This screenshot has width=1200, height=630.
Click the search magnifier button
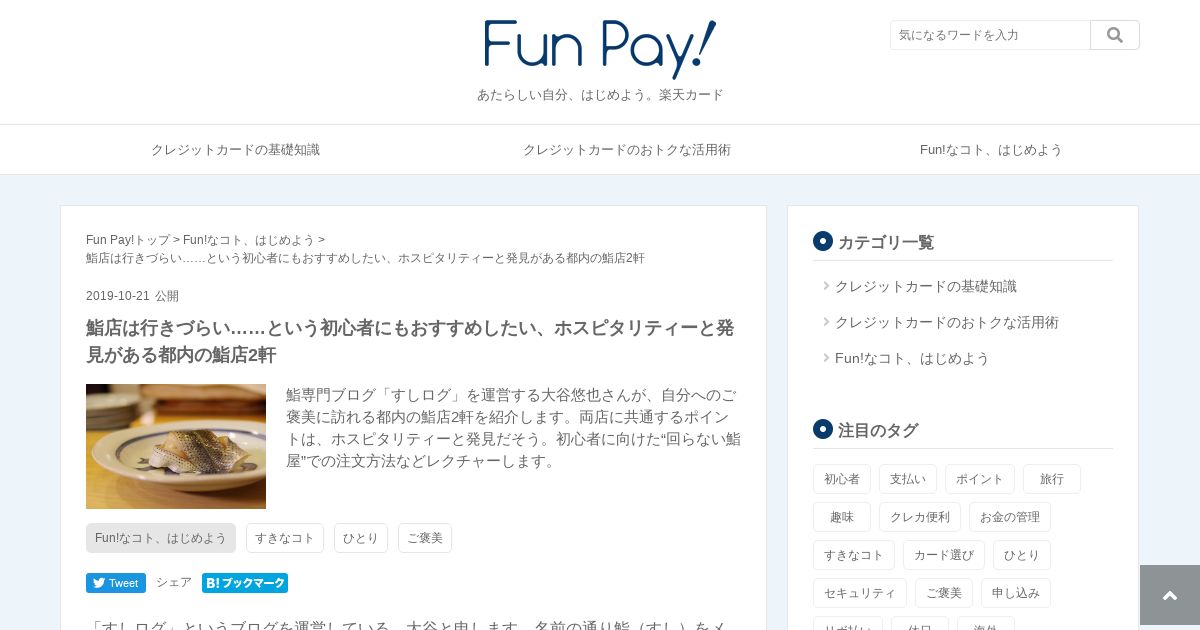click(1115, 35)
